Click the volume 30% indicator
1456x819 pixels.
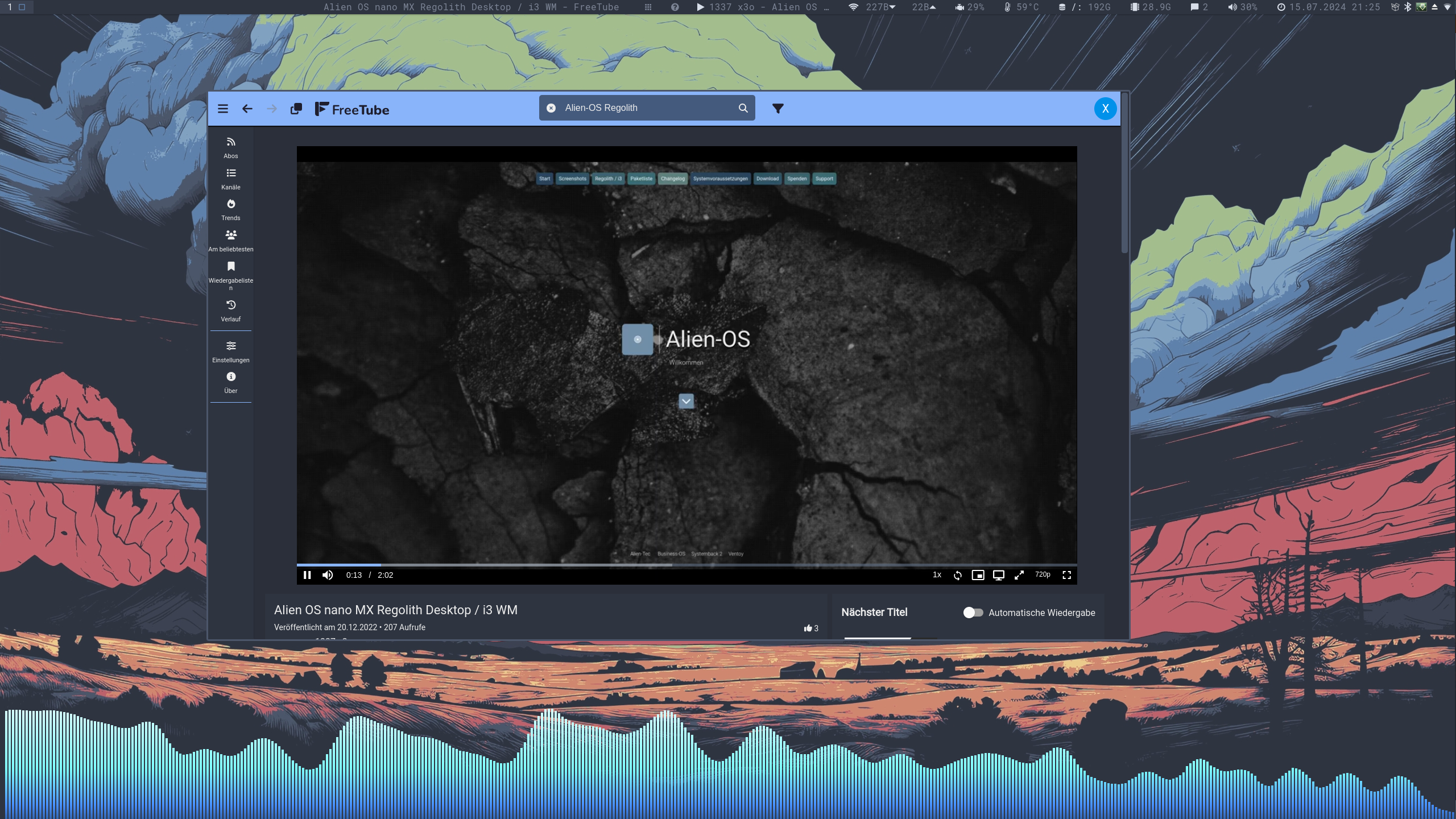[x=1242, y=7]
